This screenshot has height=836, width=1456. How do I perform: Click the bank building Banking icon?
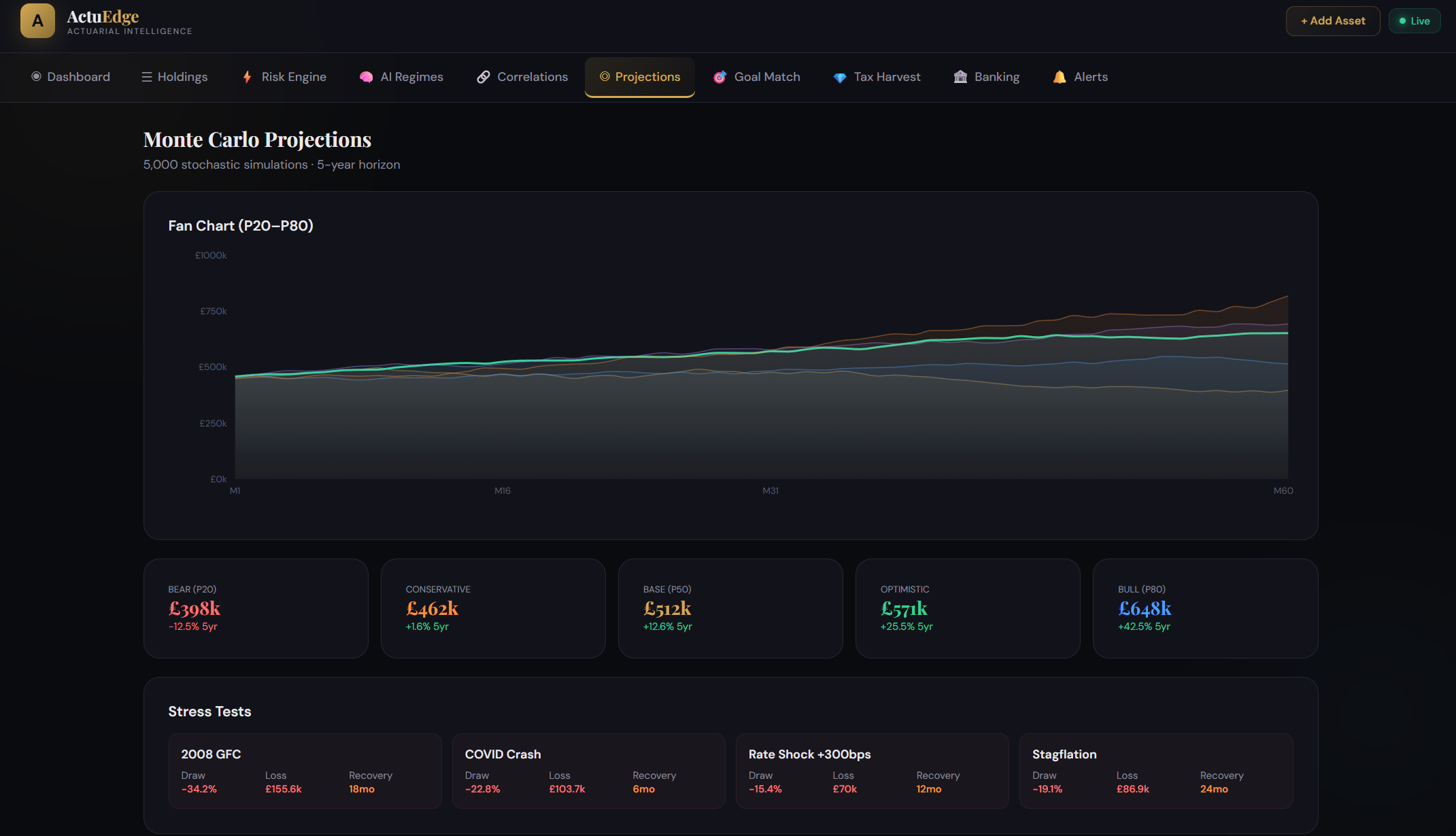pos(960,77)
